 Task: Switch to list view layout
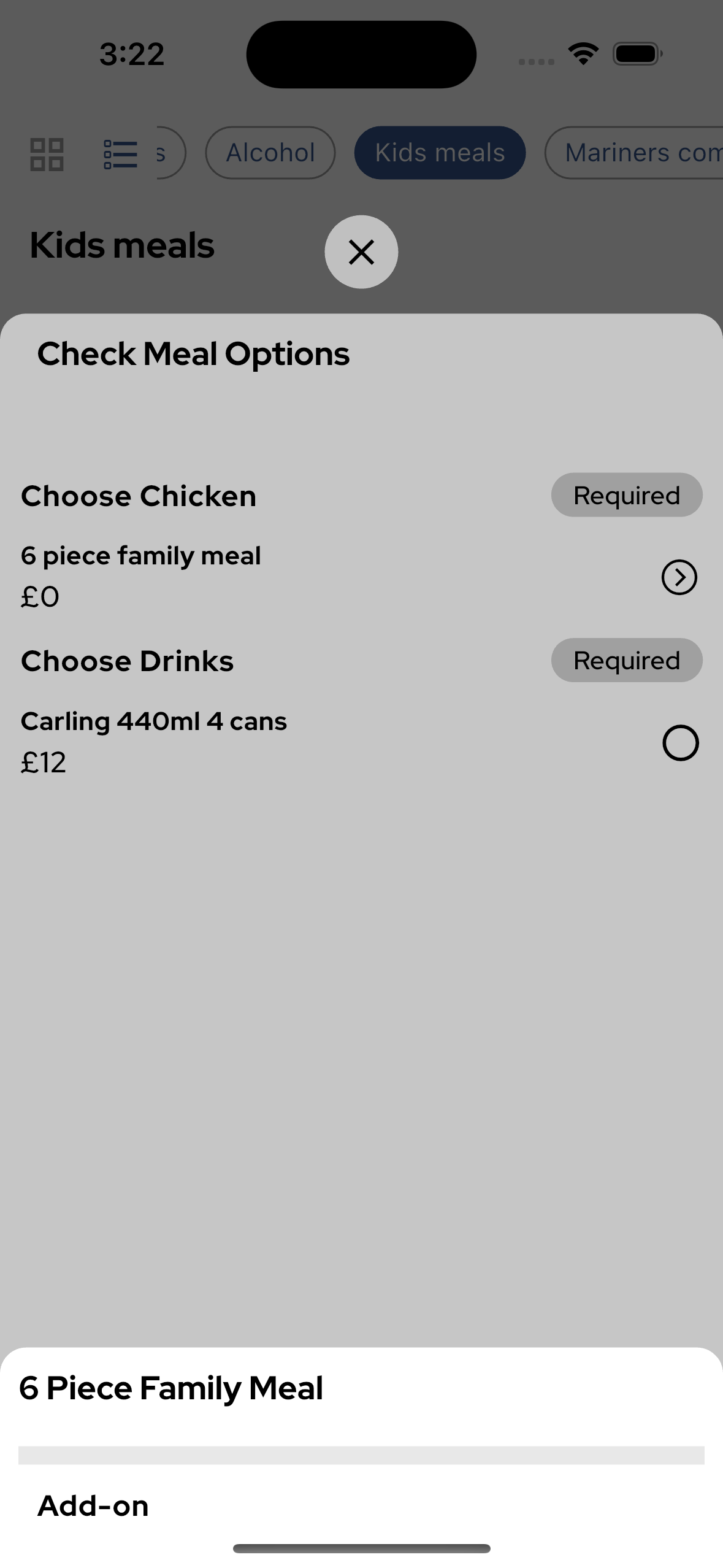(120, 154)
